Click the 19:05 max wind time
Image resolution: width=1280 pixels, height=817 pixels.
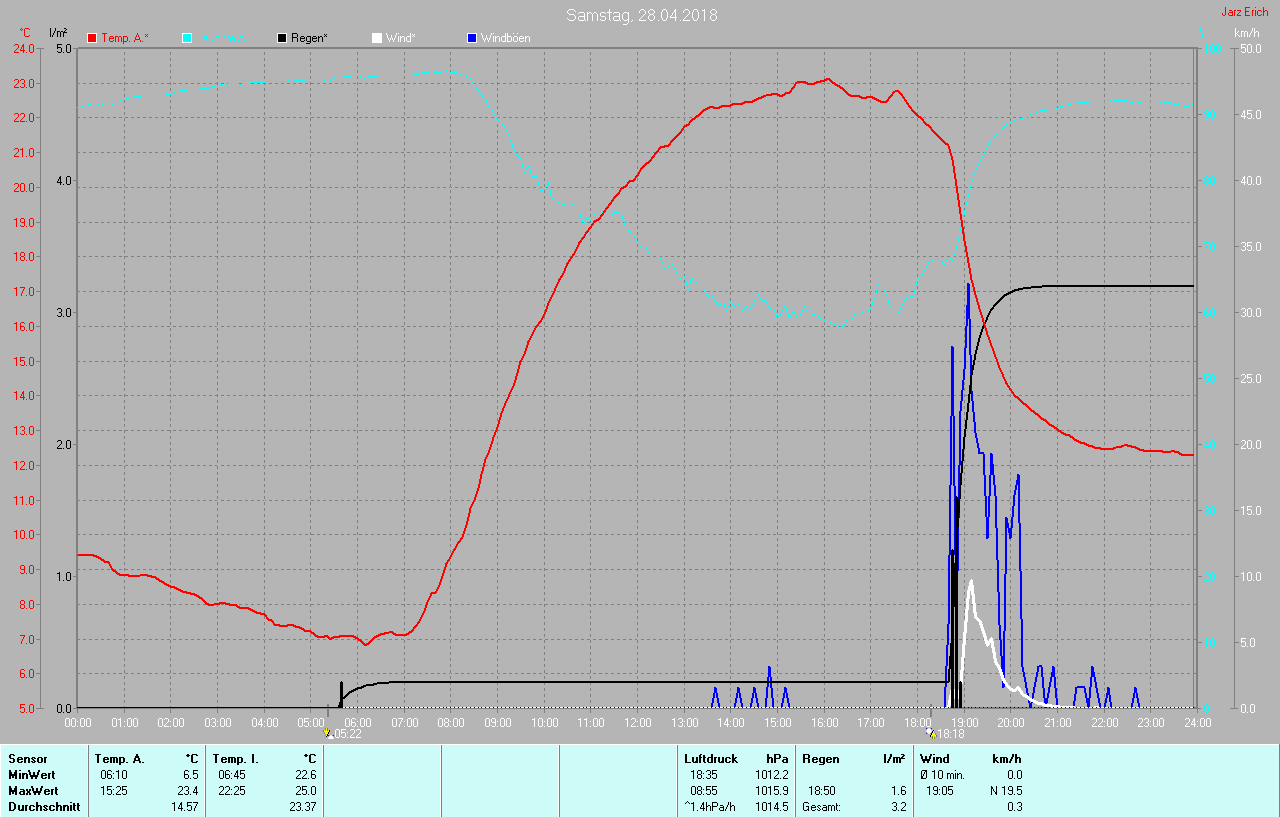(x=939, y=791)
